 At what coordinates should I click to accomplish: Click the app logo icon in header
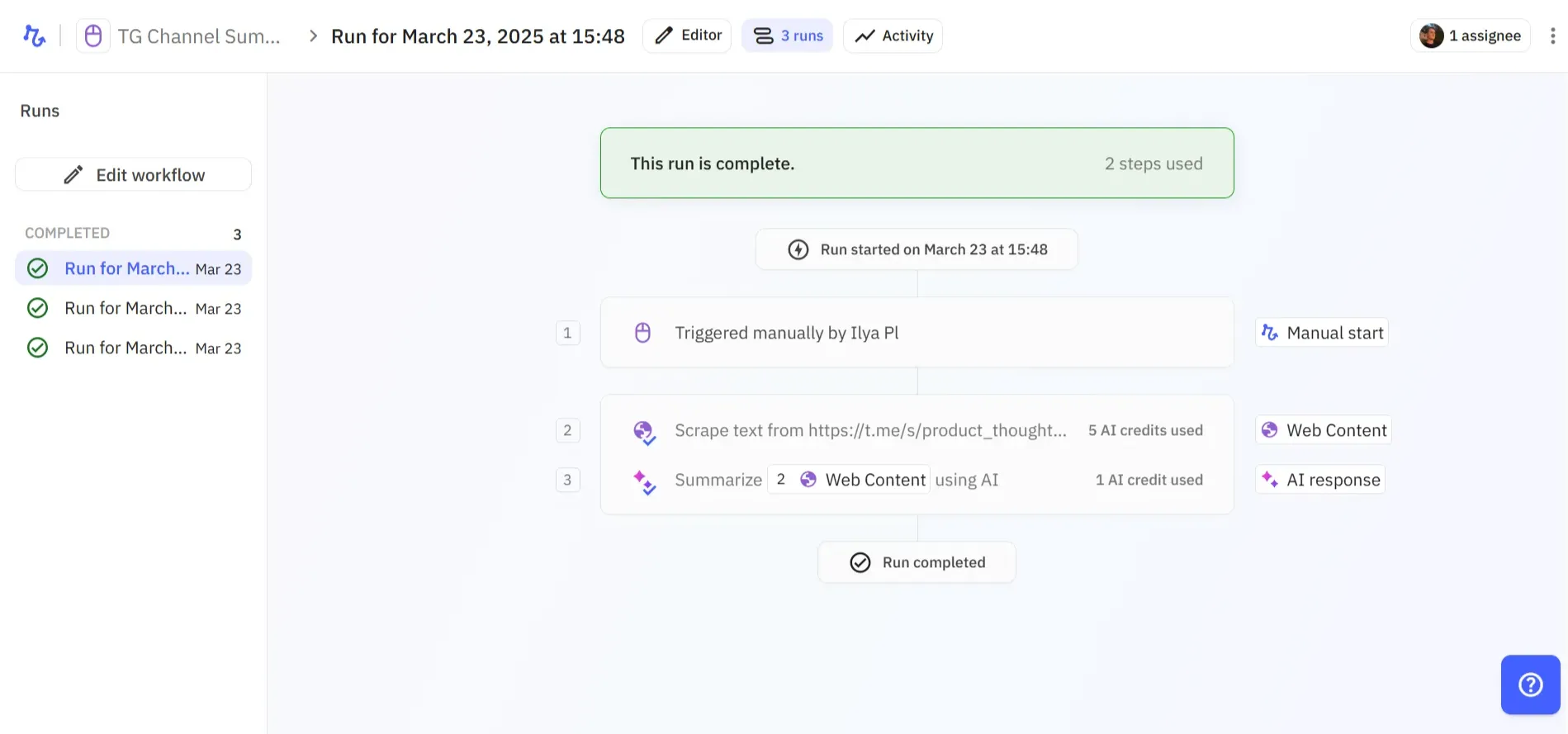pyautogui.click(x=34, y=36)
